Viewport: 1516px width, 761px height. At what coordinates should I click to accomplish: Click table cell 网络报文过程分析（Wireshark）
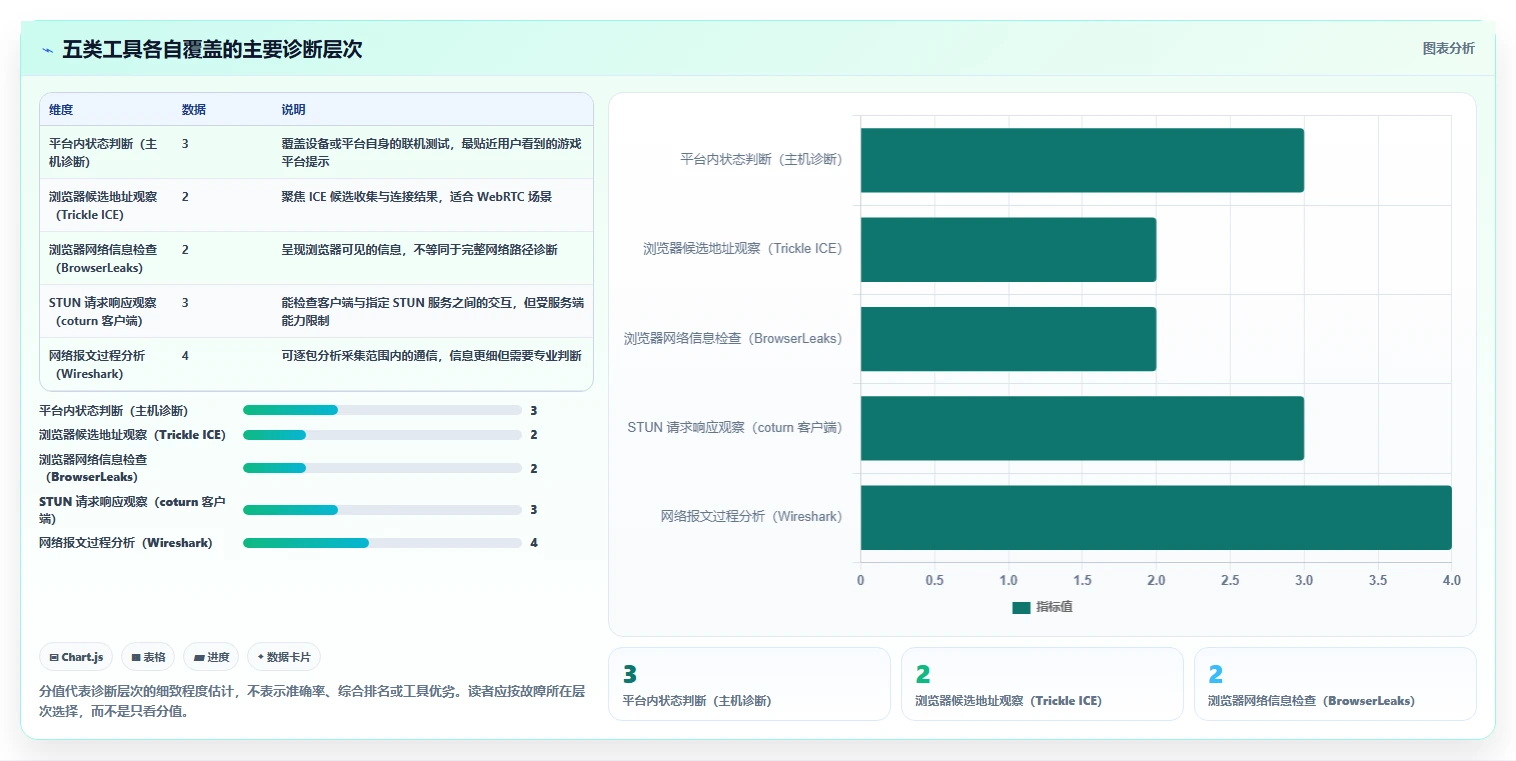tap(106, 364)
